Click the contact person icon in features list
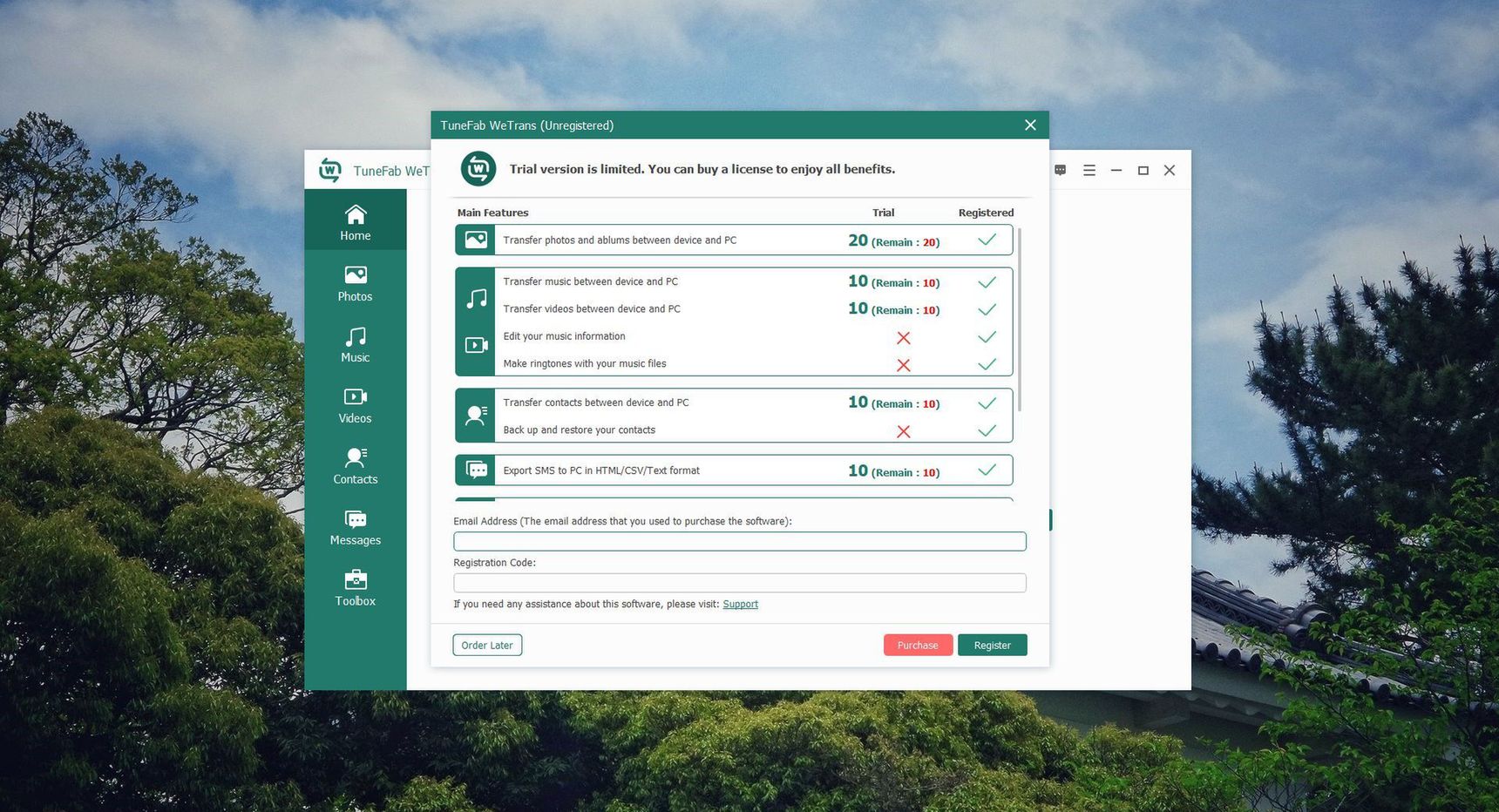The height and width of the screenshot is (812, 1499). (x=476, y=416)
